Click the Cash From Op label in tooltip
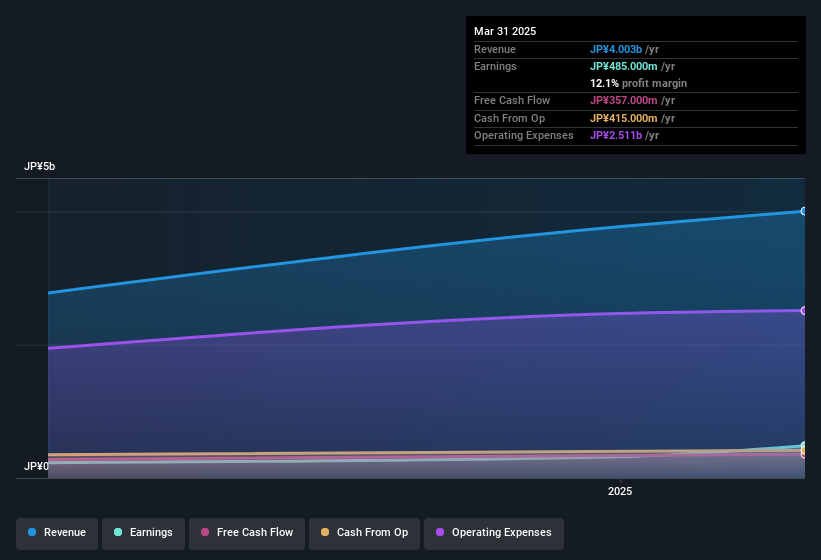The height and width of the screenshot is (560, 821). coord(509,118)
